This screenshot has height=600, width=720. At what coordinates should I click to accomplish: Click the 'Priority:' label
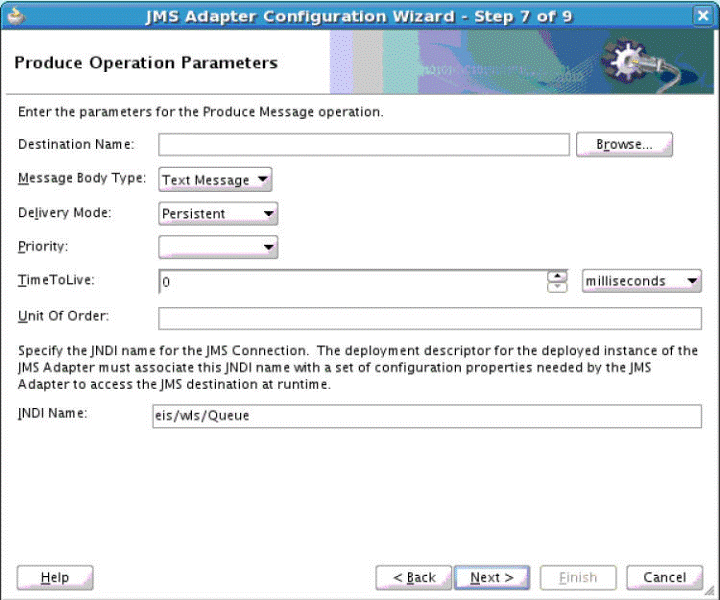click(x=43, y=247)
